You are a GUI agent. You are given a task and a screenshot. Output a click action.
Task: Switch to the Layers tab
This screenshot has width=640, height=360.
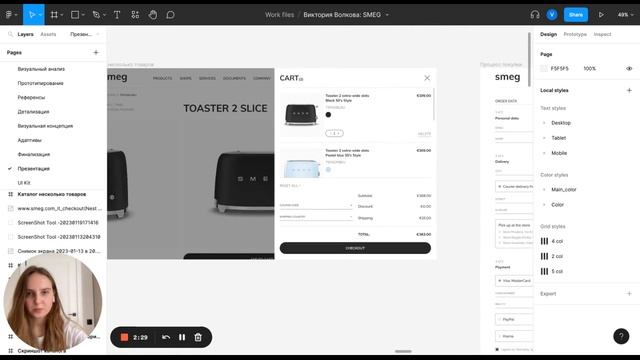tap(25, 34)
